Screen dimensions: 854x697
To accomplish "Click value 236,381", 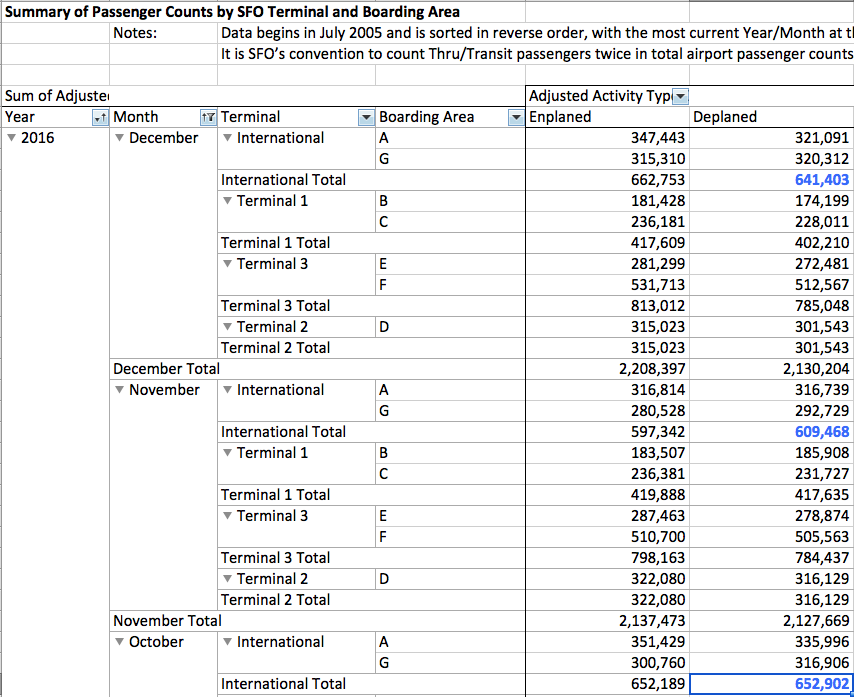I will 657,474.
